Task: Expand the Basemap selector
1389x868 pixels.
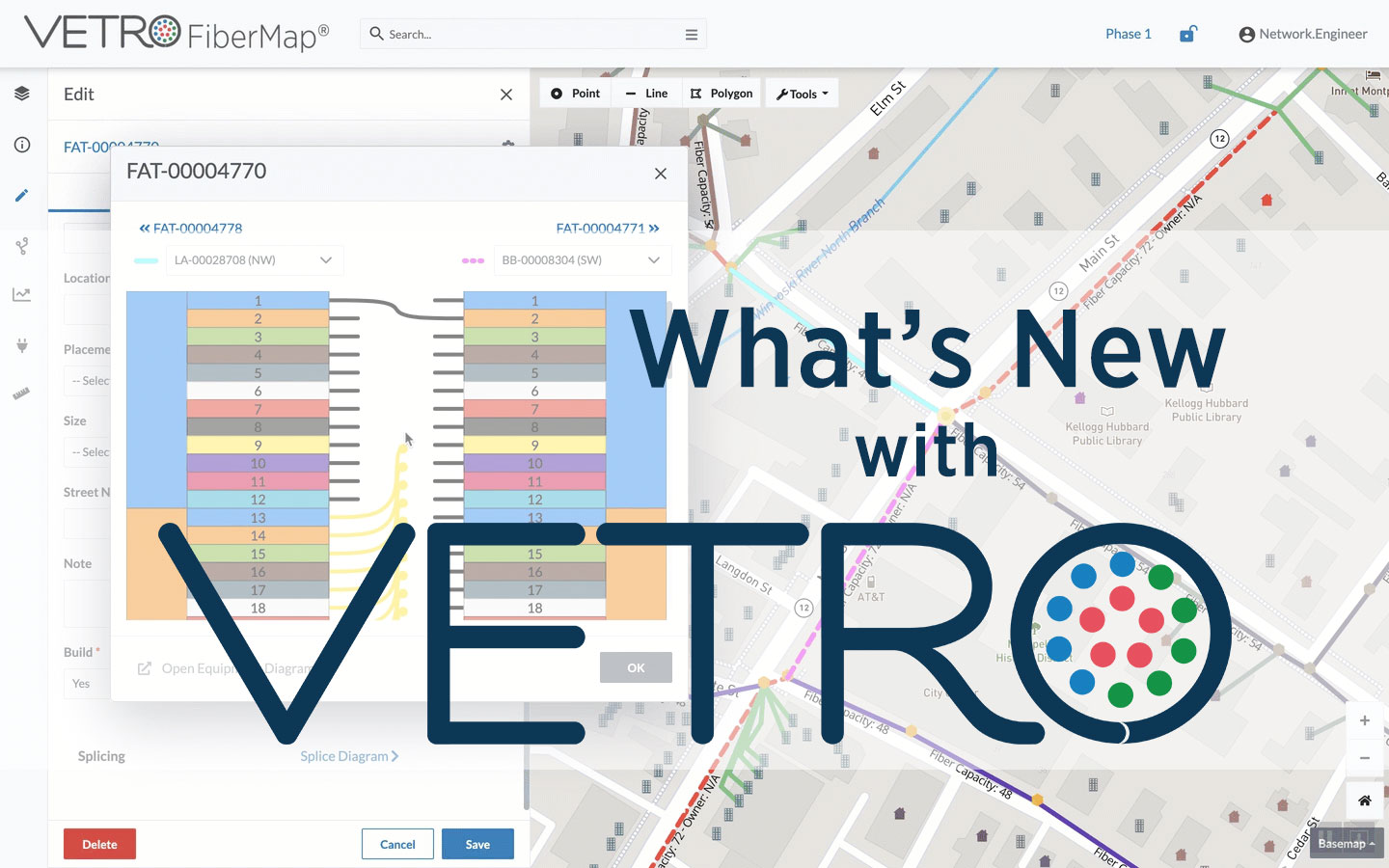Action: [1345, 843]
